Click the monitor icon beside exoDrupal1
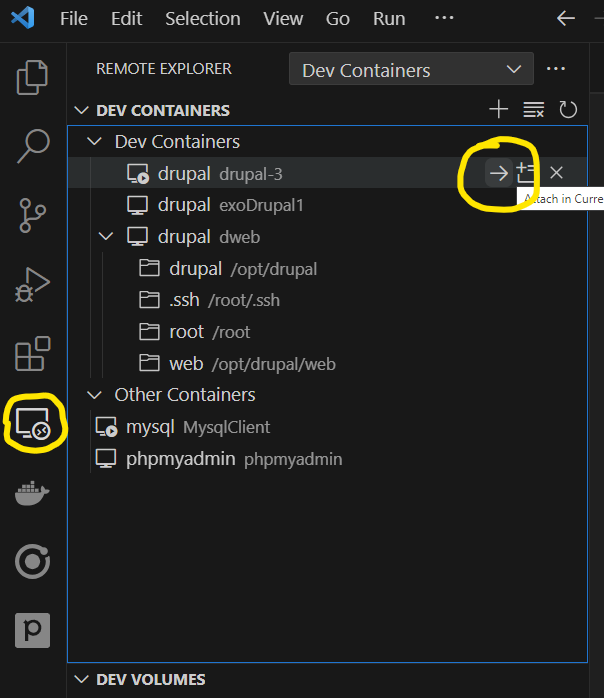The height and width of the screenshot is (698, 604). click(x=137, y=205)
